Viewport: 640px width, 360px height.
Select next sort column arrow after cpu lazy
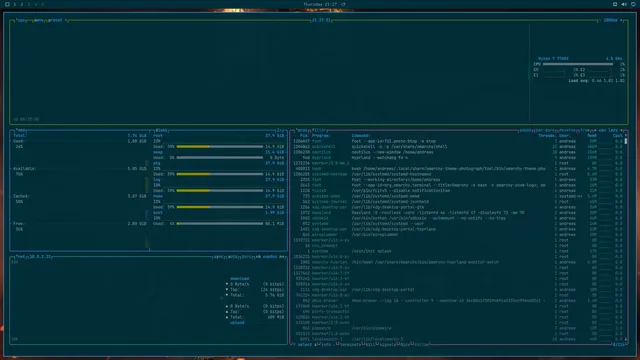[x=622, y=131]
